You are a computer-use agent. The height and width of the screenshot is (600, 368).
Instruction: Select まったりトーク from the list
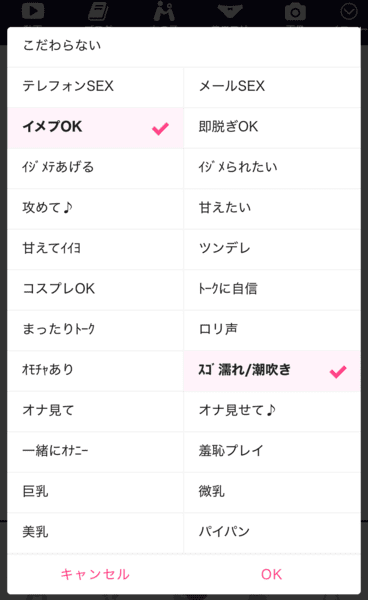point(96,329)
